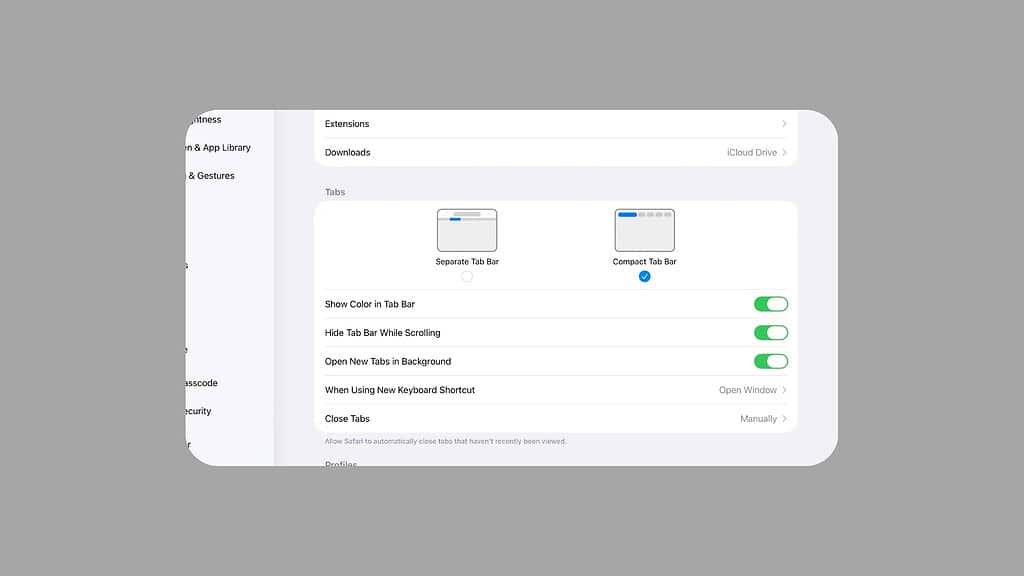Select App Library item in sidebar

tap(218, 148)
